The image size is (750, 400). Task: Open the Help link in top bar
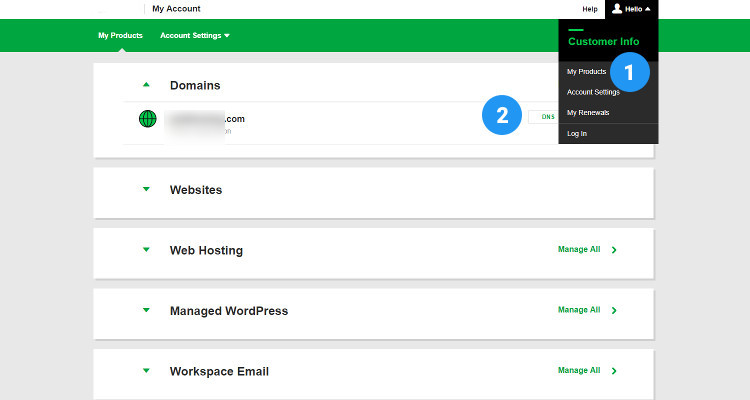590,9
